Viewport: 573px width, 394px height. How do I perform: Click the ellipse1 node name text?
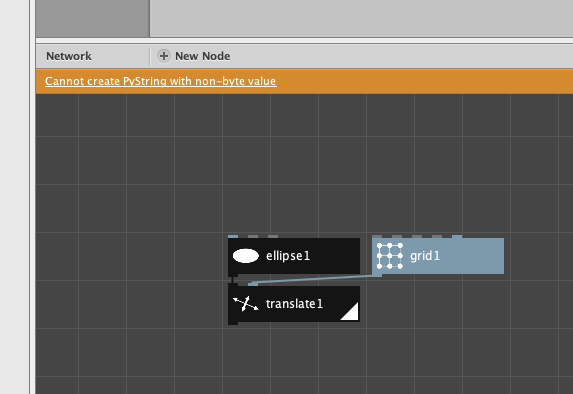point(288,256)
